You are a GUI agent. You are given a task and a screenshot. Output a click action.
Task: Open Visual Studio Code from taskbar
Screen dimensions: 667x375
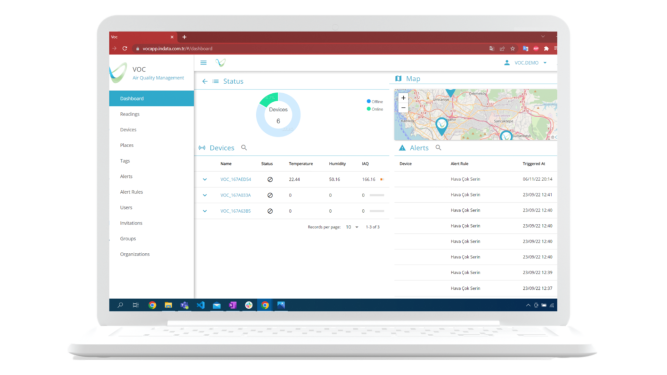[x=200, y=305]
